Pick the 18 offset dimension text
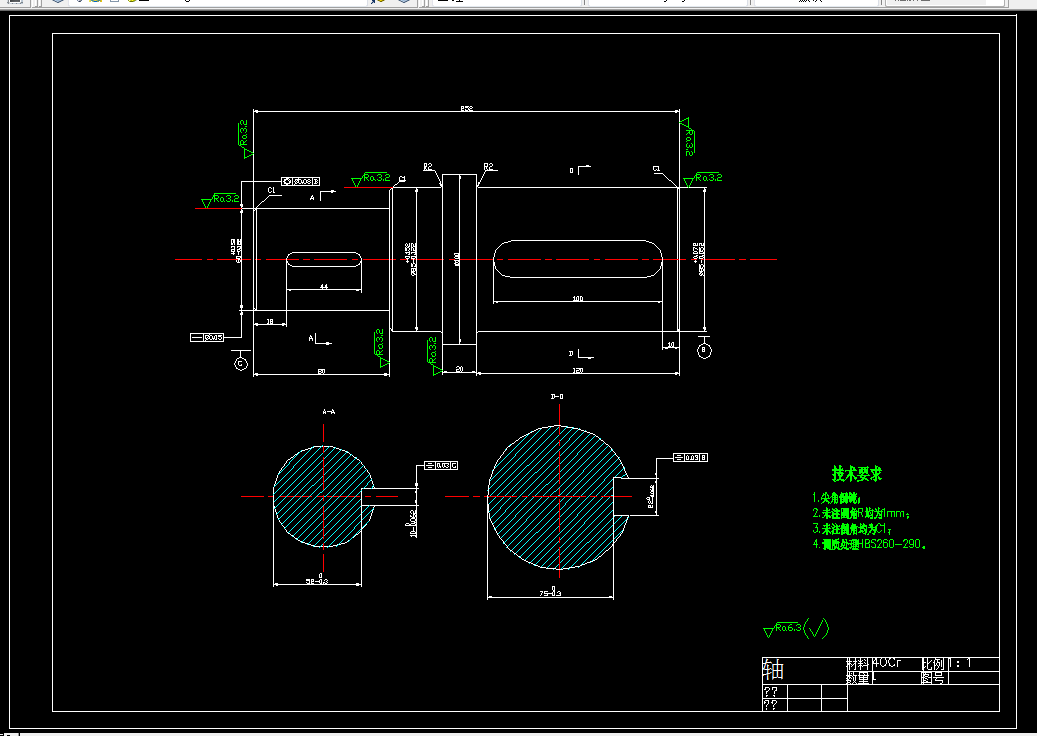The image size is (1037, 736). coord(270,321)
